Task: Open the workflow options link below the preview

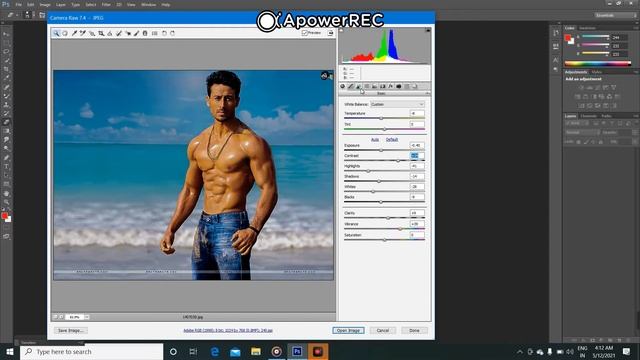Action: (x=228, y=330)
